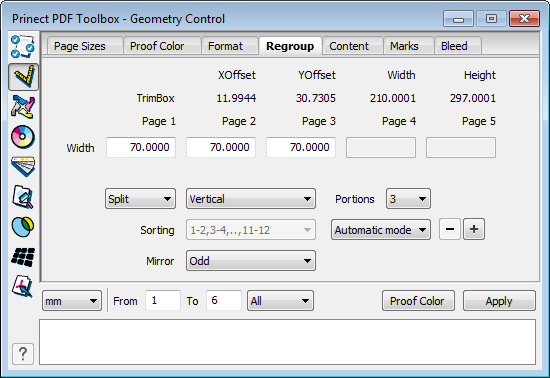
Task: Click the Apply button
Action: (x=499, y=301)
